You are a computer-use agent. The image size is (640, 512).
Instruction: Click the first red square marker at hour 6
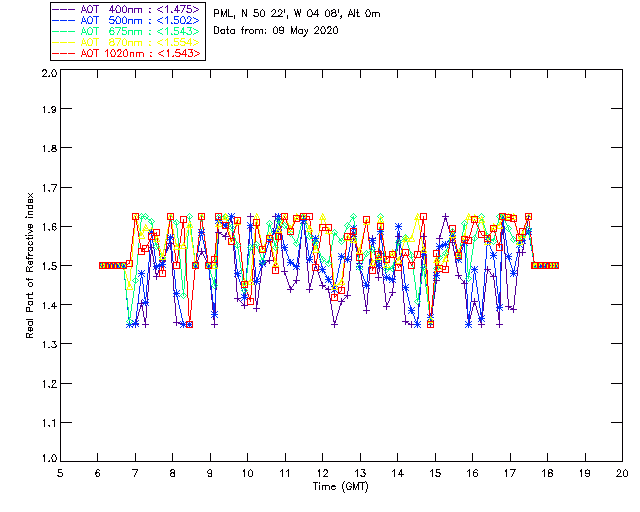click(102, 265)
